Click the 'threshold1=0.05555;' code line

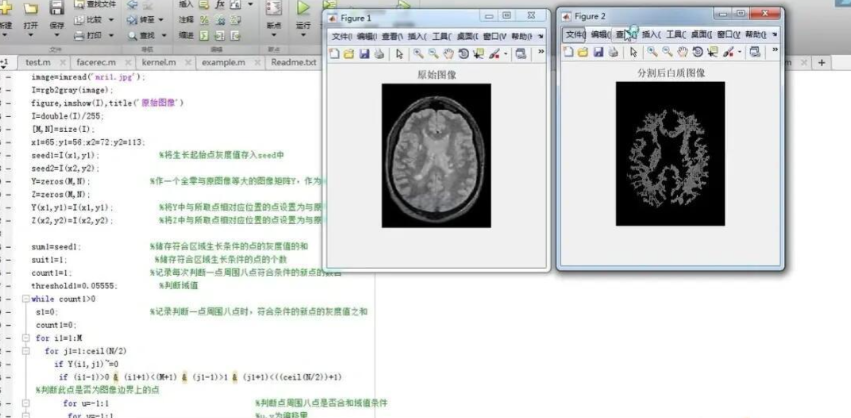click(74, 286)
